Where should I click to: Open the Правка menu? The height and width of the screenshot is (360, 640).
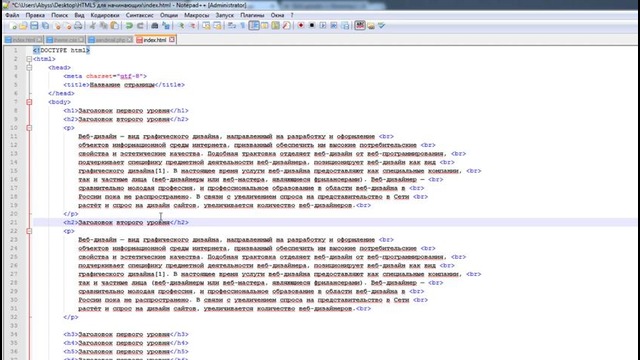click(35, 15)
